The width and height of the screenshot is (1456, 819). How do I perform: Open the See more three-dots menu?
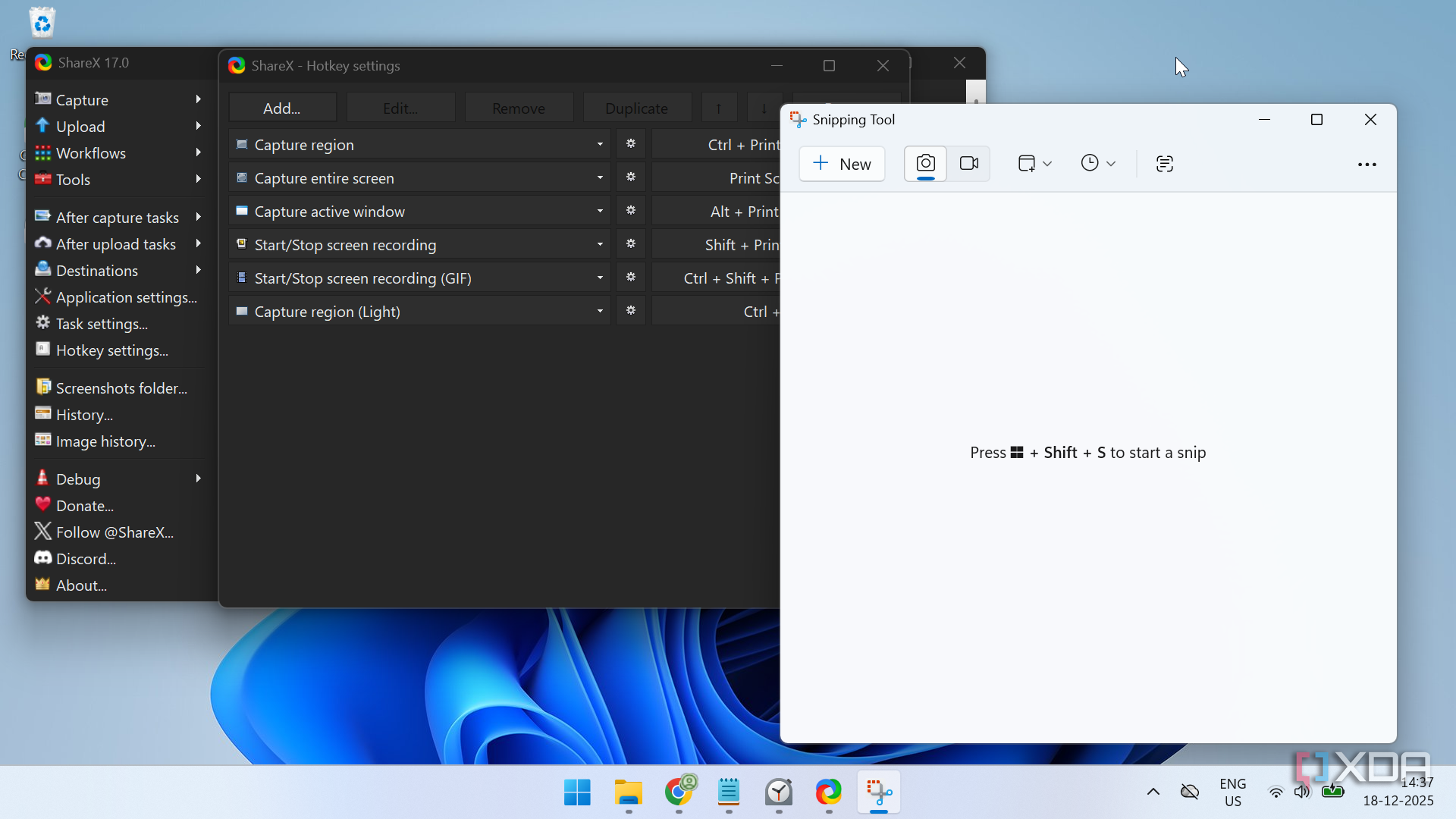coord(1367,165)
